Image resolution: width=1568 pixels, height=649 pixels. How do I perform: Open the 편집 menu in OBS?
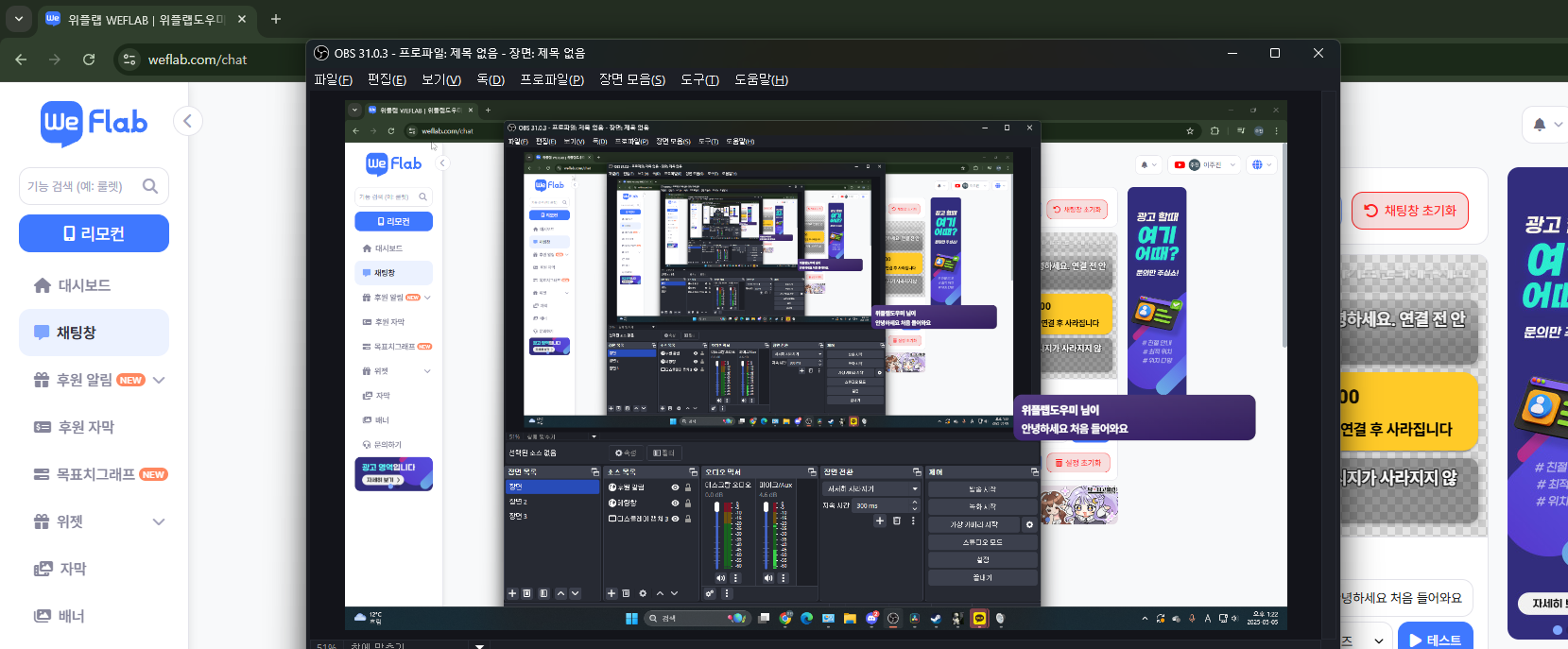387,80
